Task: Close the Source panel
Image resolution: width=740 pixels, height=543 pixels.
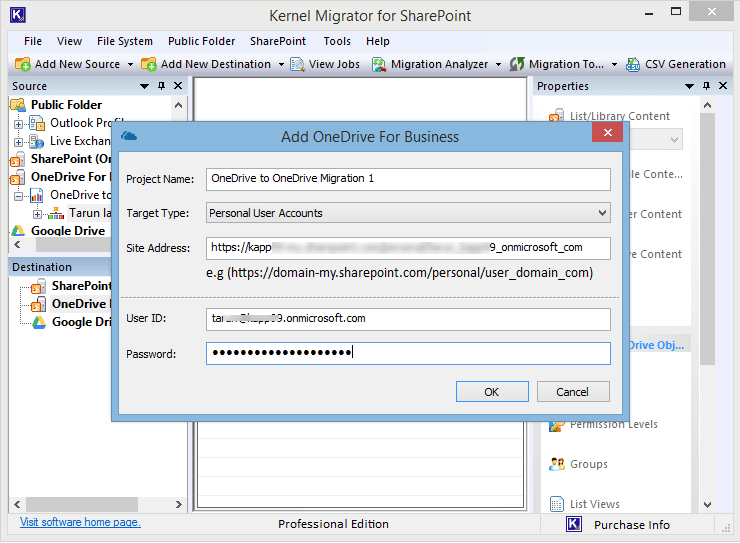Action: (178, 85)
